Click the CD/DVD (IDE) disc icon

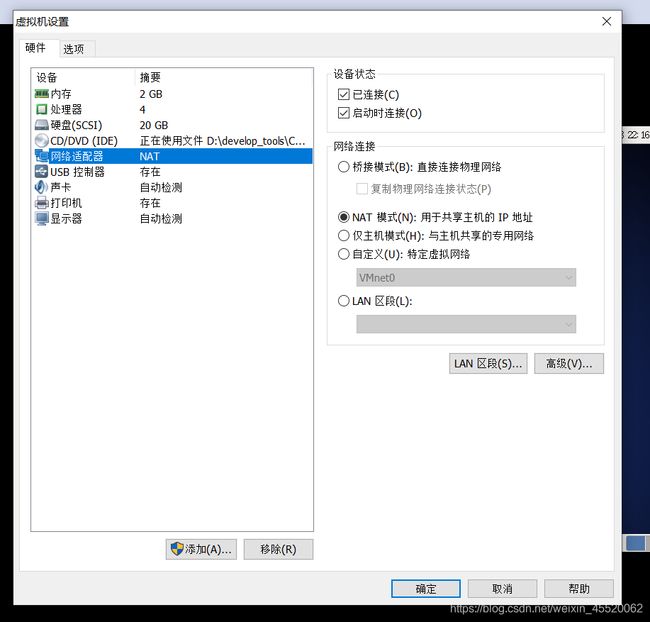(x=41, y=141)
